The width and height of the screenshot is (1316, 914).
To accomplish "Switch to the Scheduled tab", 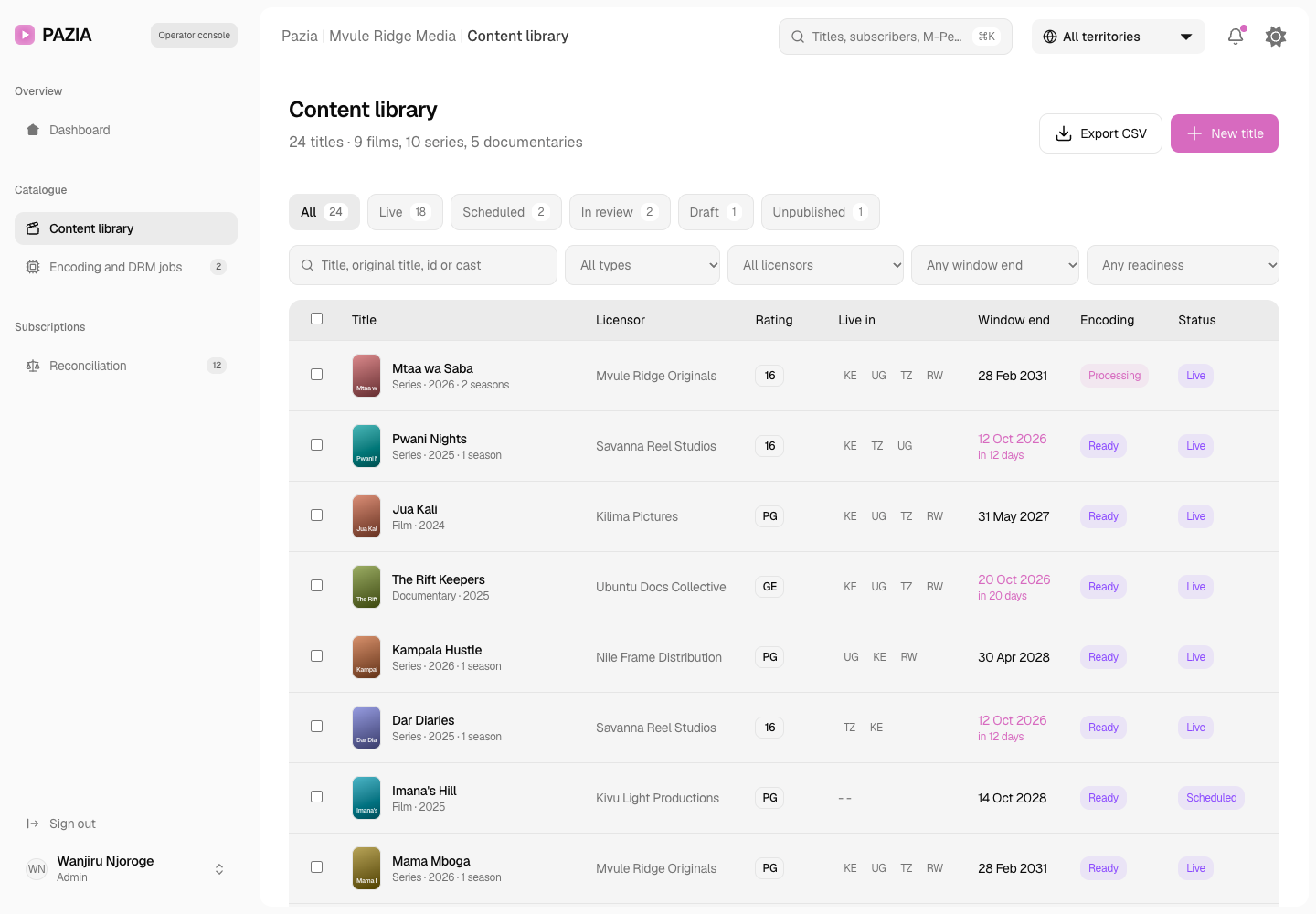I will (x=506, y=212).
